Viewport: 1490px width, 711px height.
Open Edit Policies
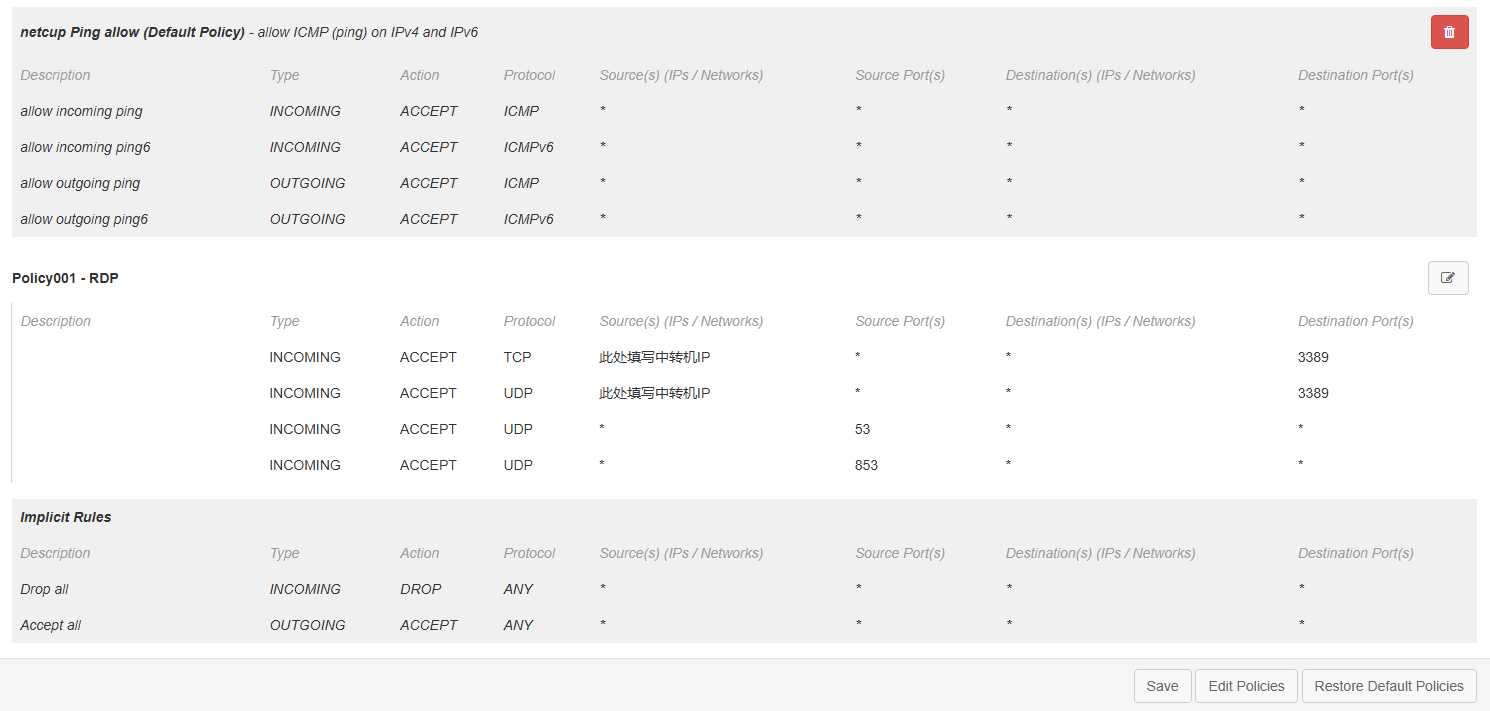[1246, 686]
